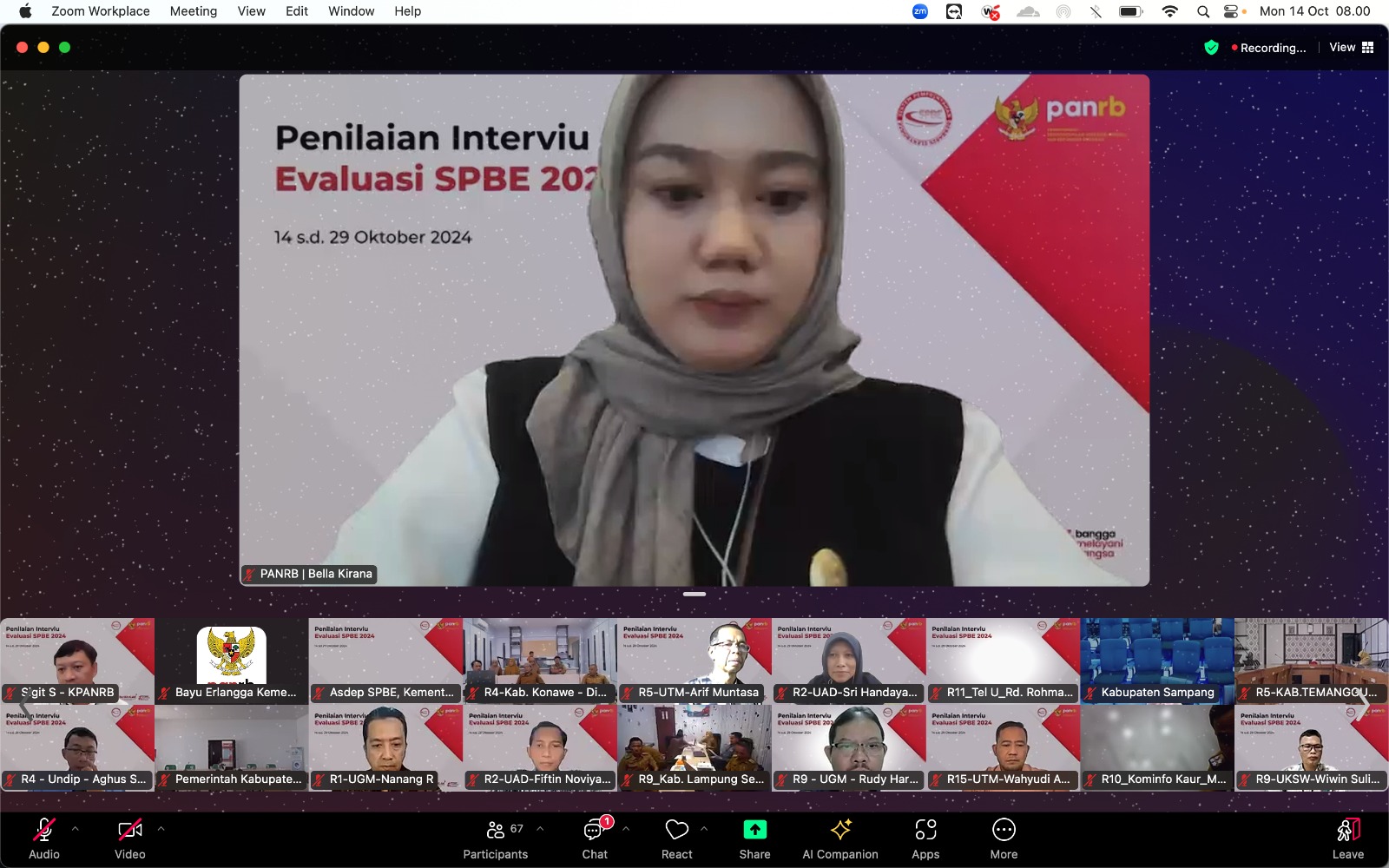Screen dimensions: 1389x868
Task: Open Zoom Workplace menu
Action: [x=101, y=11]
